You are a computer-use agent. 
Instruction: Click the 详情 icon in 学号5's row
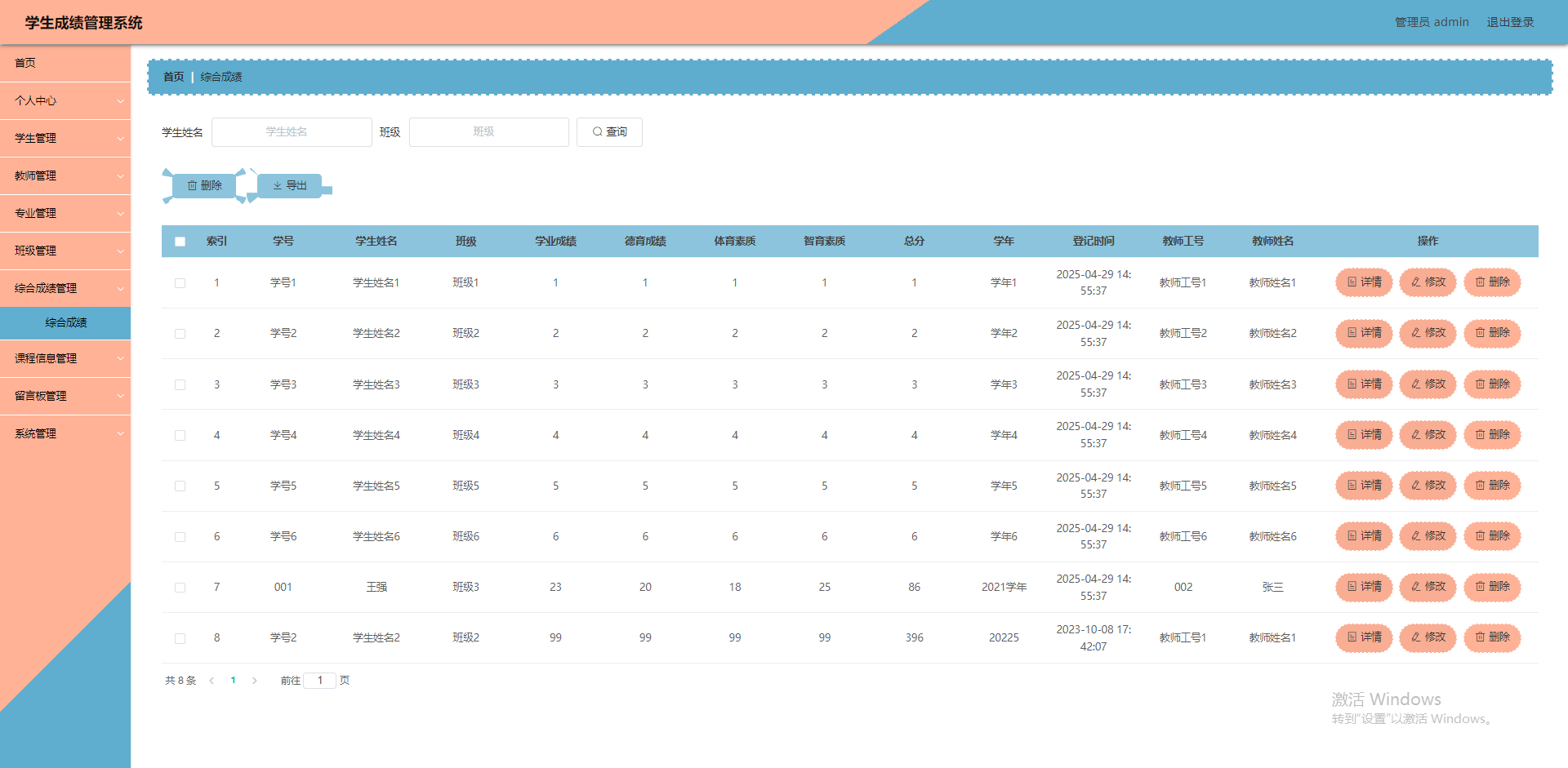click(1351, 485)
